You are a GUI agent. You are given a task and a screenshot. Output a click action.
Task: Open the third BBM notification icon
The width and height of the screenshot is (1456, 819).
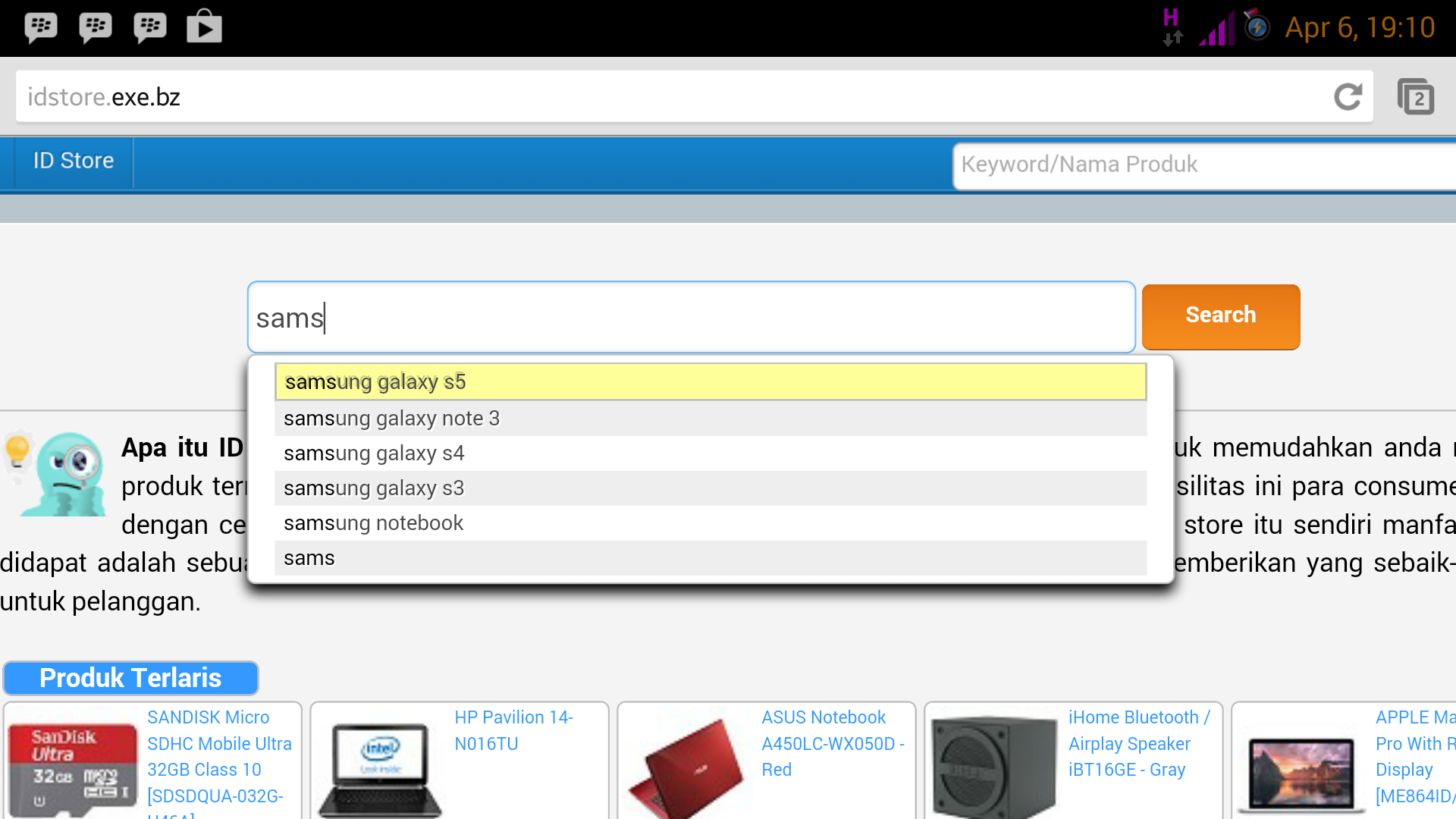point(150,28)
